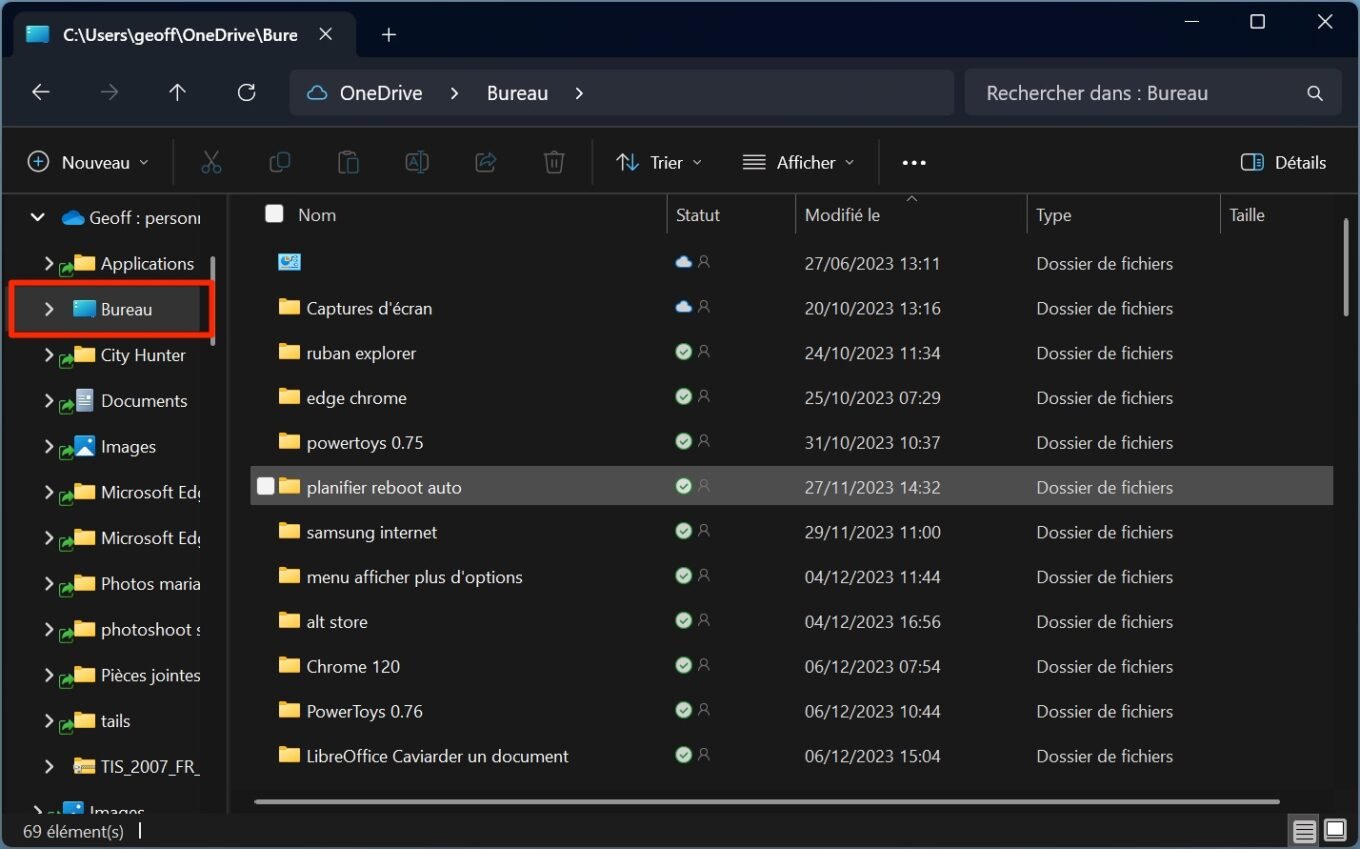Open the Trier sort dropdown
Viewport: 1360px width, 849px height.
tap(659, 162)
